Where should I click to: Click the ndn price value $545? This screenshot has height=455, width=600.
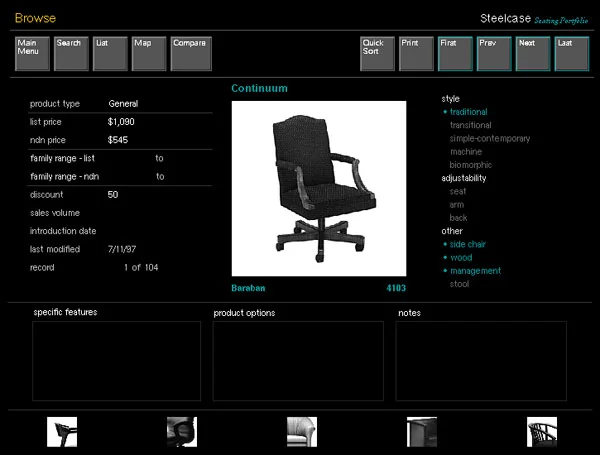(118, 140)
